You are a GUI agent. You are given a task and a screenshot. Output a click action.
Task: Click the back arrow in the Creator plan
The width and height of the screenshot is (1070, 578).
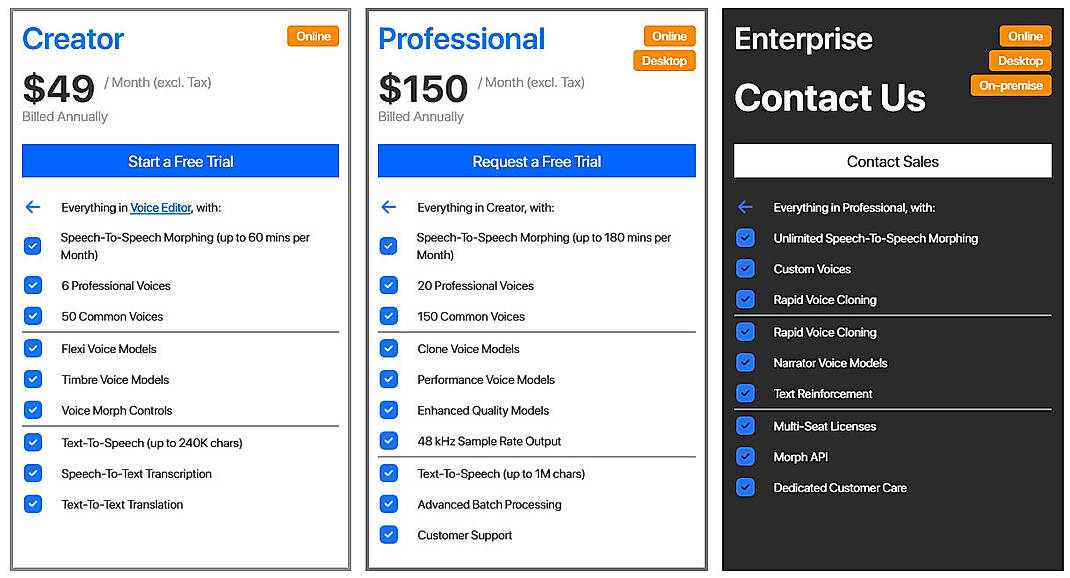tap(32, 207)
